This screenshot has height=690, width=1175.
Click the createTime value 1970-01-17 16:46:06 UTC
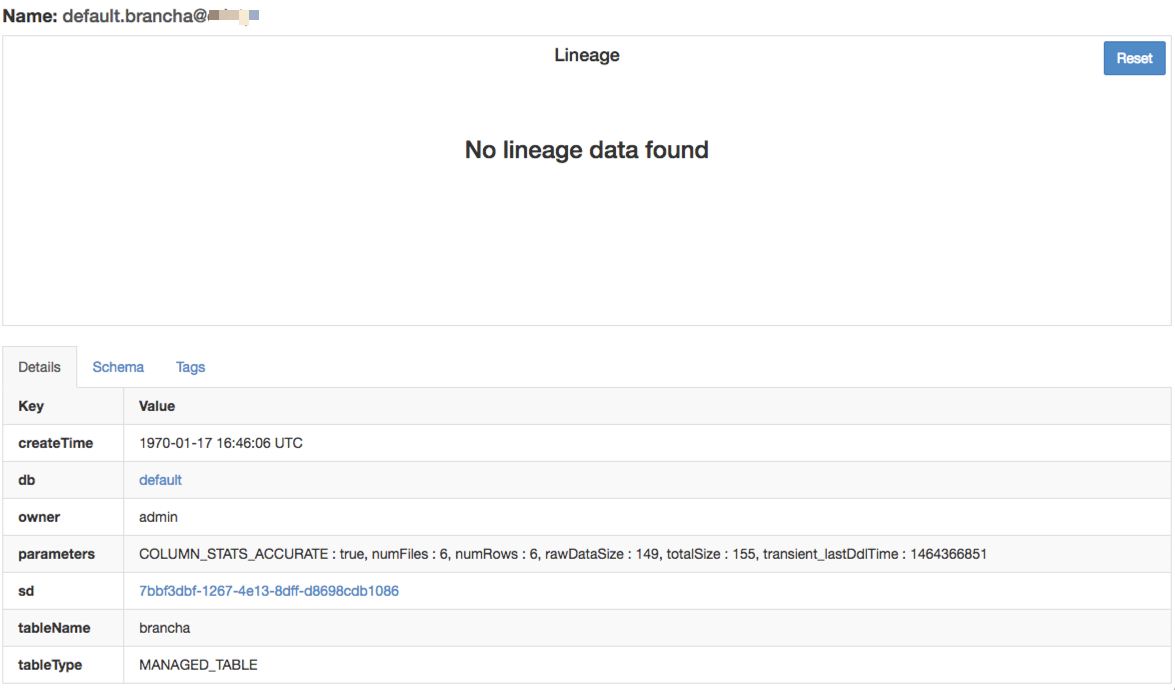click(x=222, y=443)
